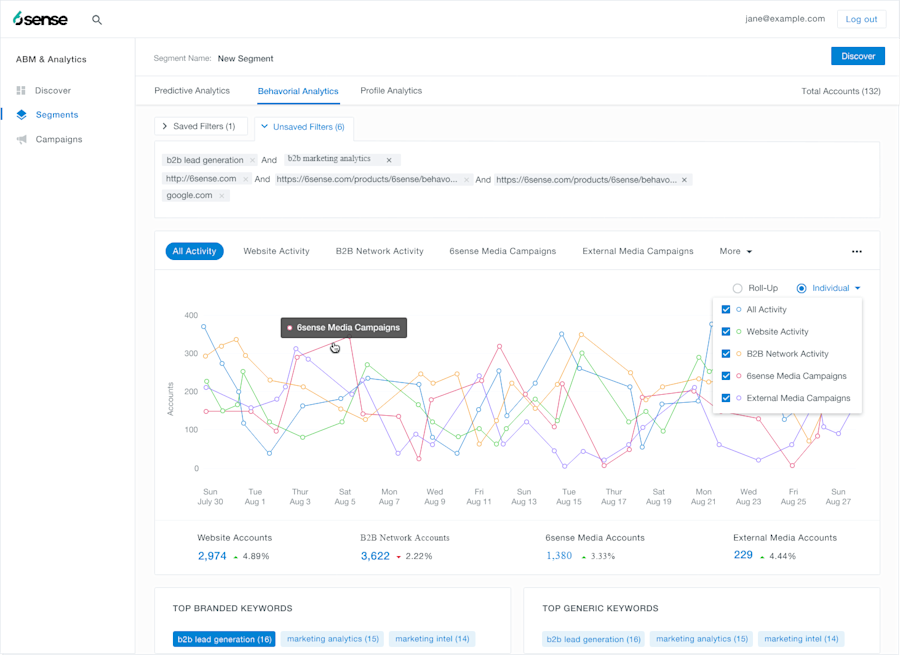Click the pink 6sense Media Campaigns legend marker
The height and width of the screenshot is (655, 900).
coord(739,375)
